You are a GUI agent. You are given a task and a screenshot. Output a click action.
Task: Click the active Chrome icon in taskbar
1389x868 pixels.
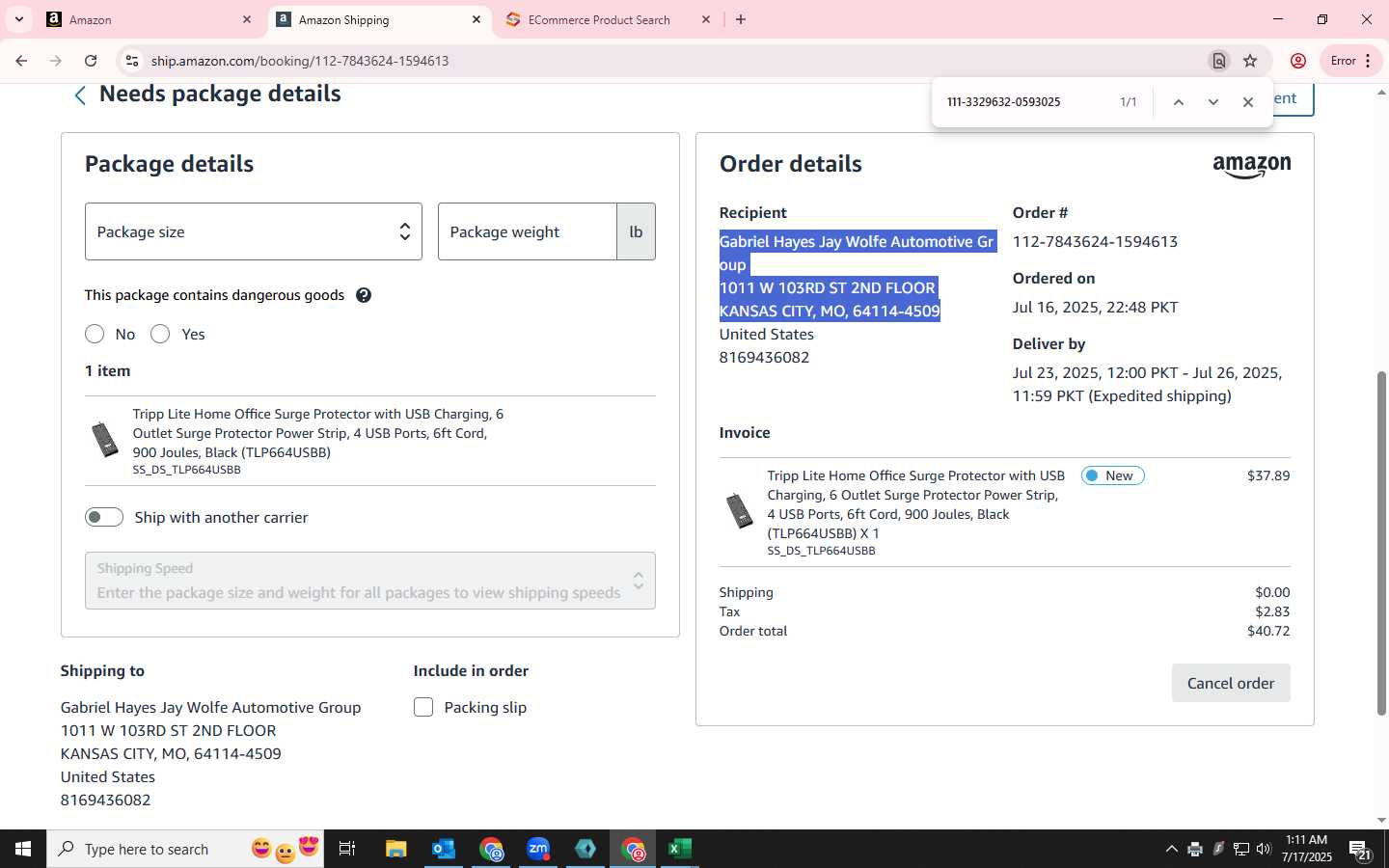coord(633,849)
